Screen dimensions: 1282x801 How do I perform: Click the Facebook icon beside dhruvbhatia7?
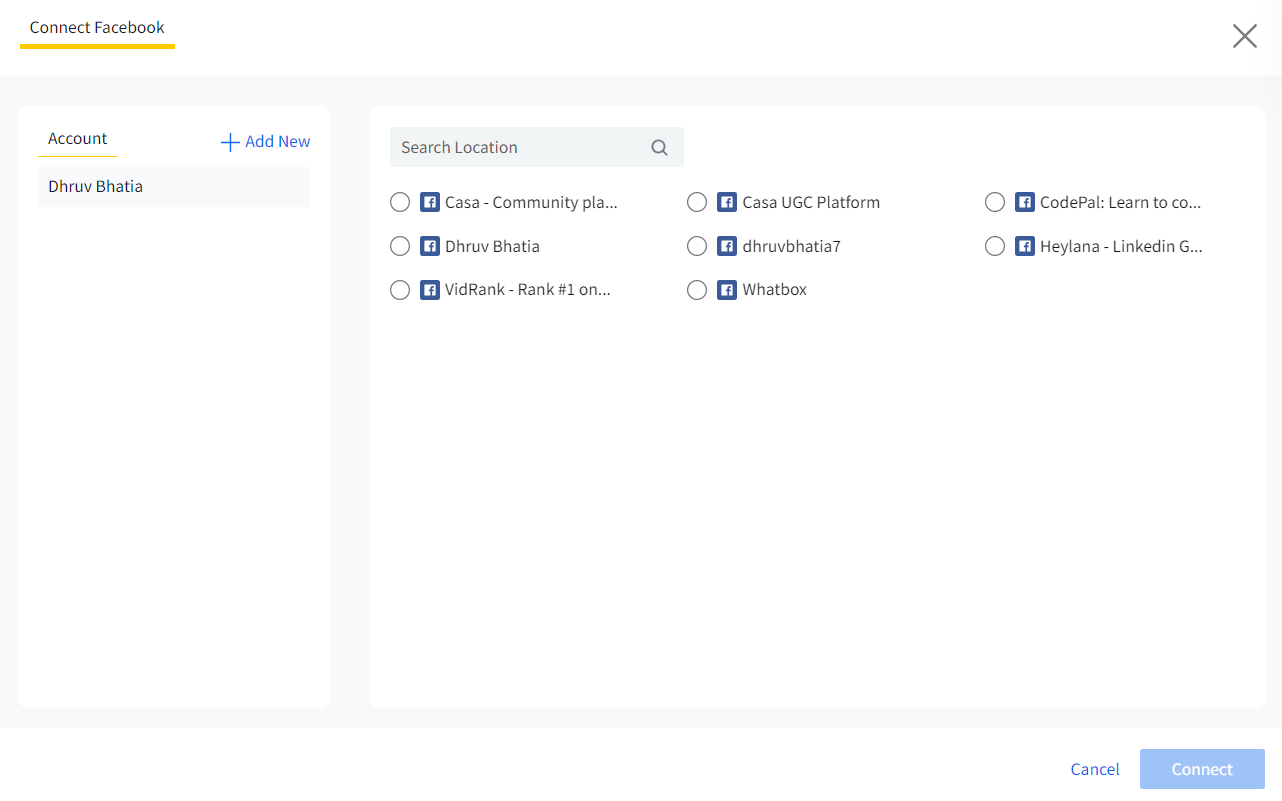click(x=727, y=246)
